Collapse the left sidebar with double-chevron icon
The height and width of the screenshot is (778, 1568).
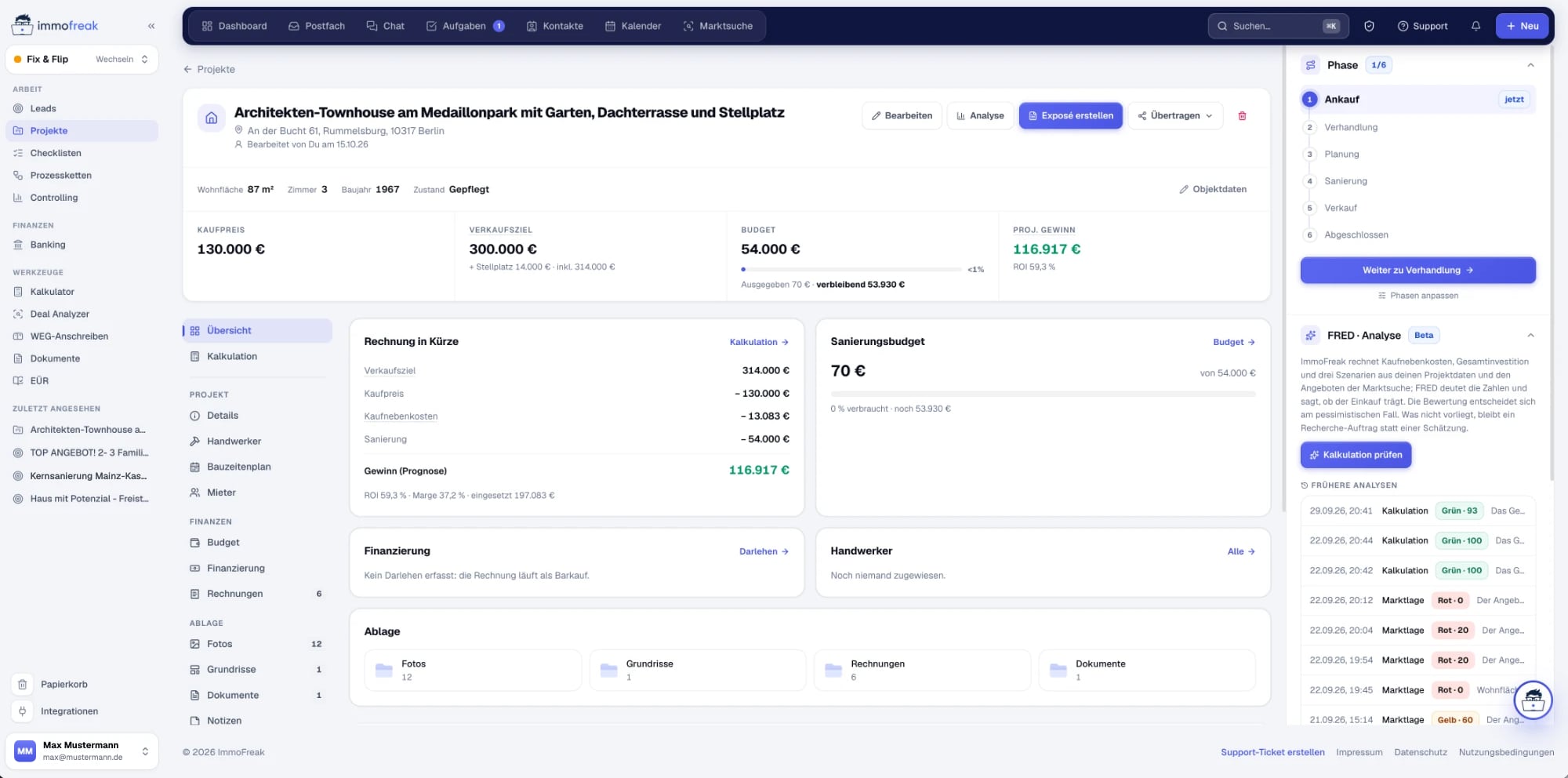tap(151, 26)
